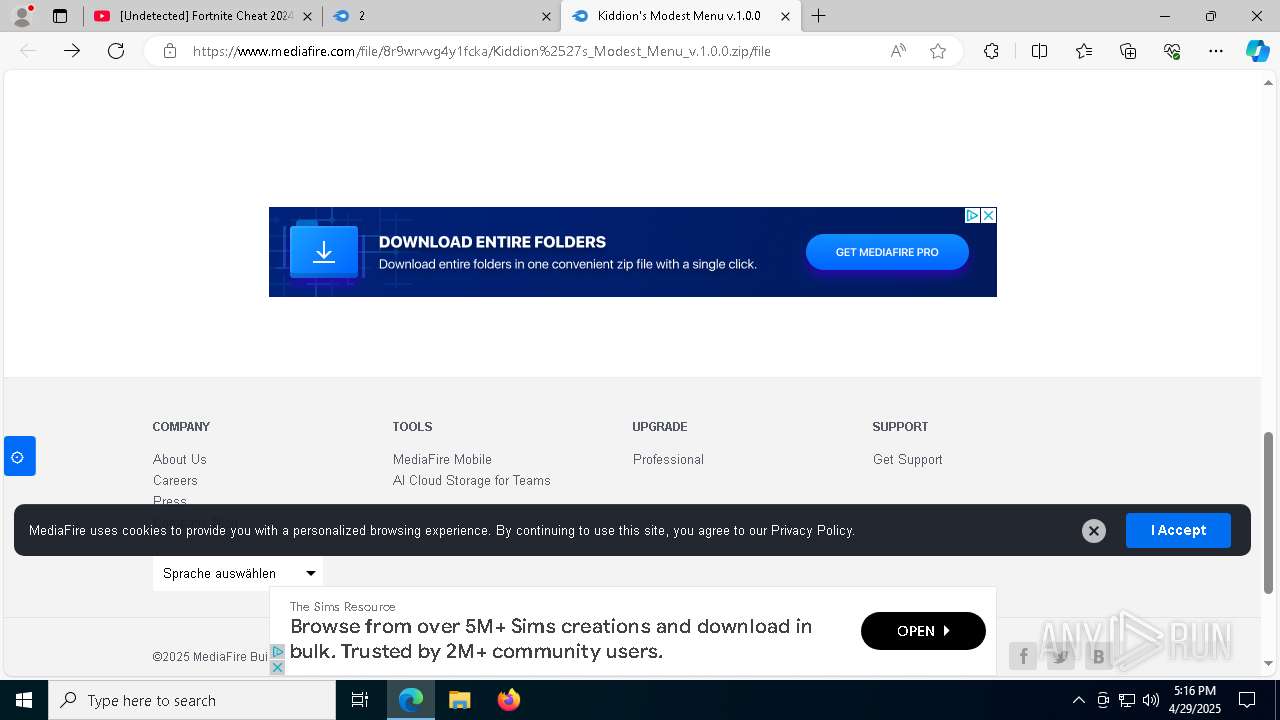
Task: Launch Firefox from the taskbar
Action: pyautogui.click(x=508, y=700)
